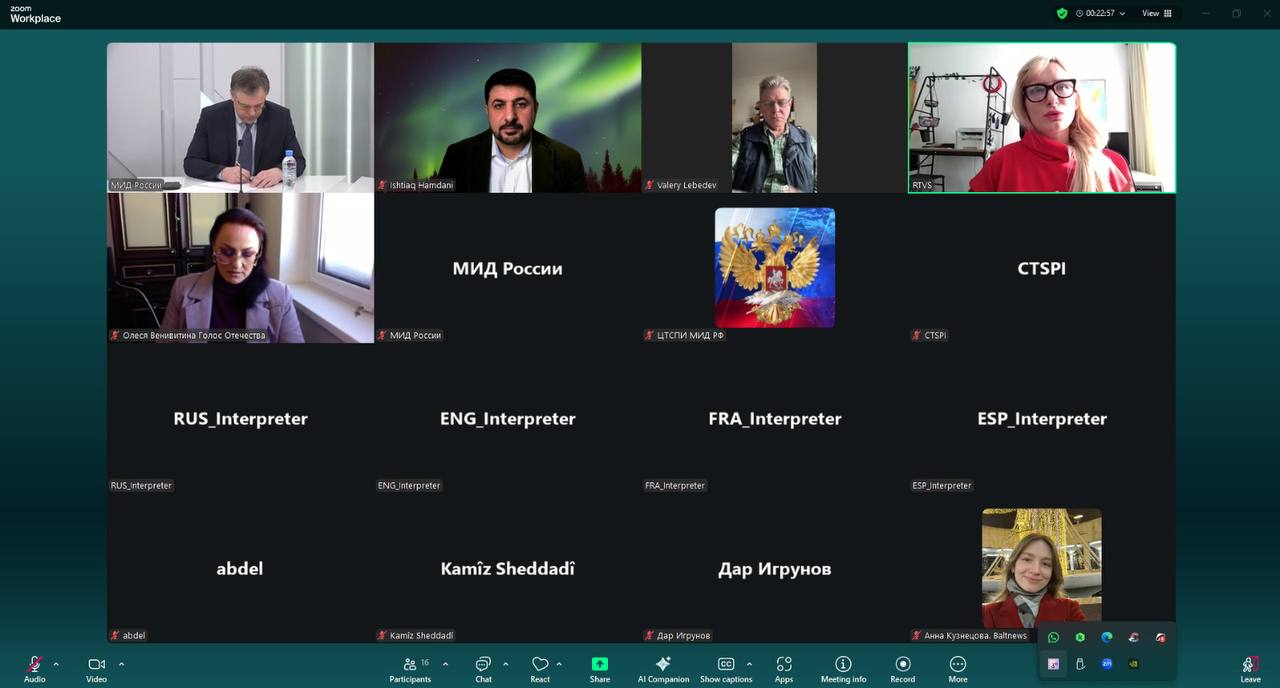Viewport: 1280px width, 688px height.
Task: Open the More options menu
Action: [x=957, y=668]
